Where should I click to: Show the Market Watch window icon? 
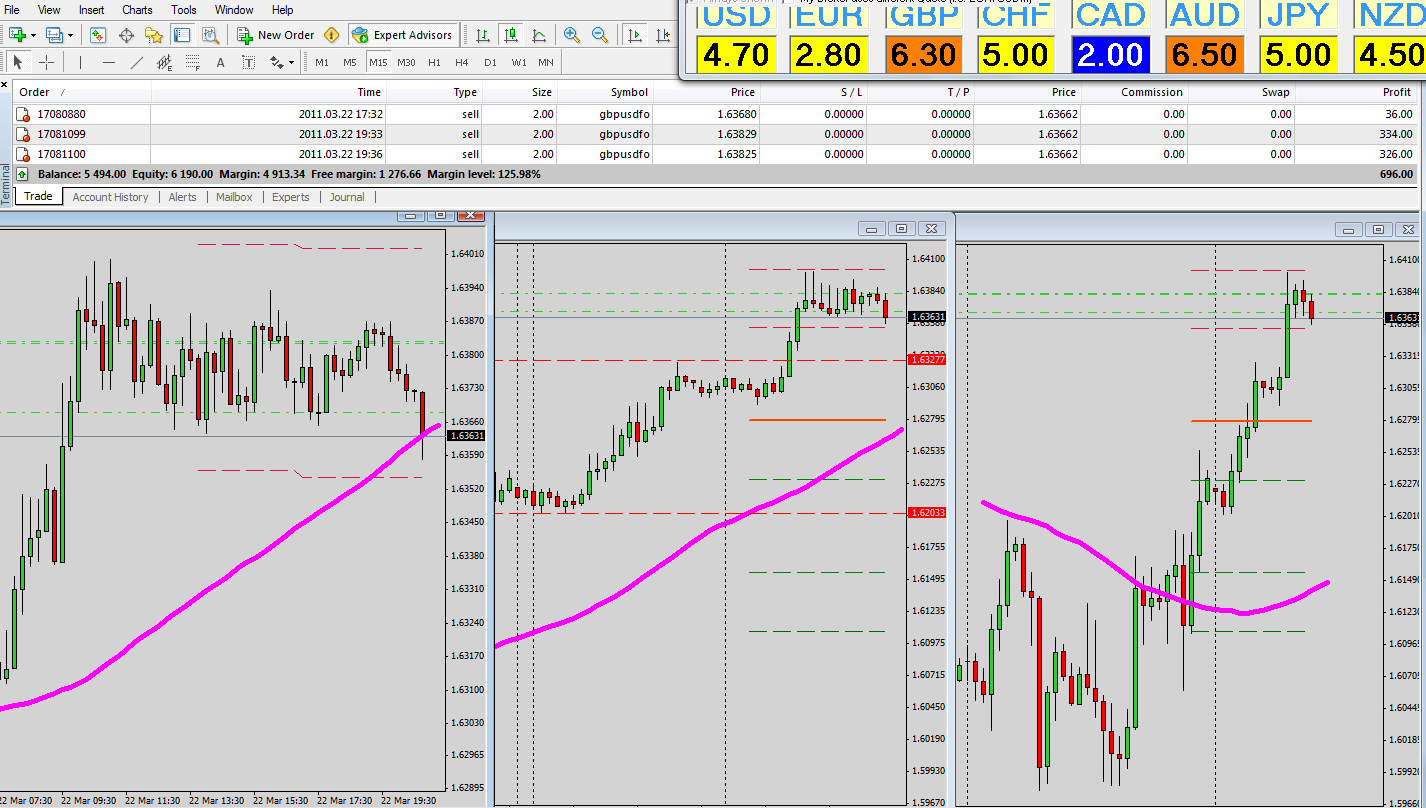click(98, 35)
